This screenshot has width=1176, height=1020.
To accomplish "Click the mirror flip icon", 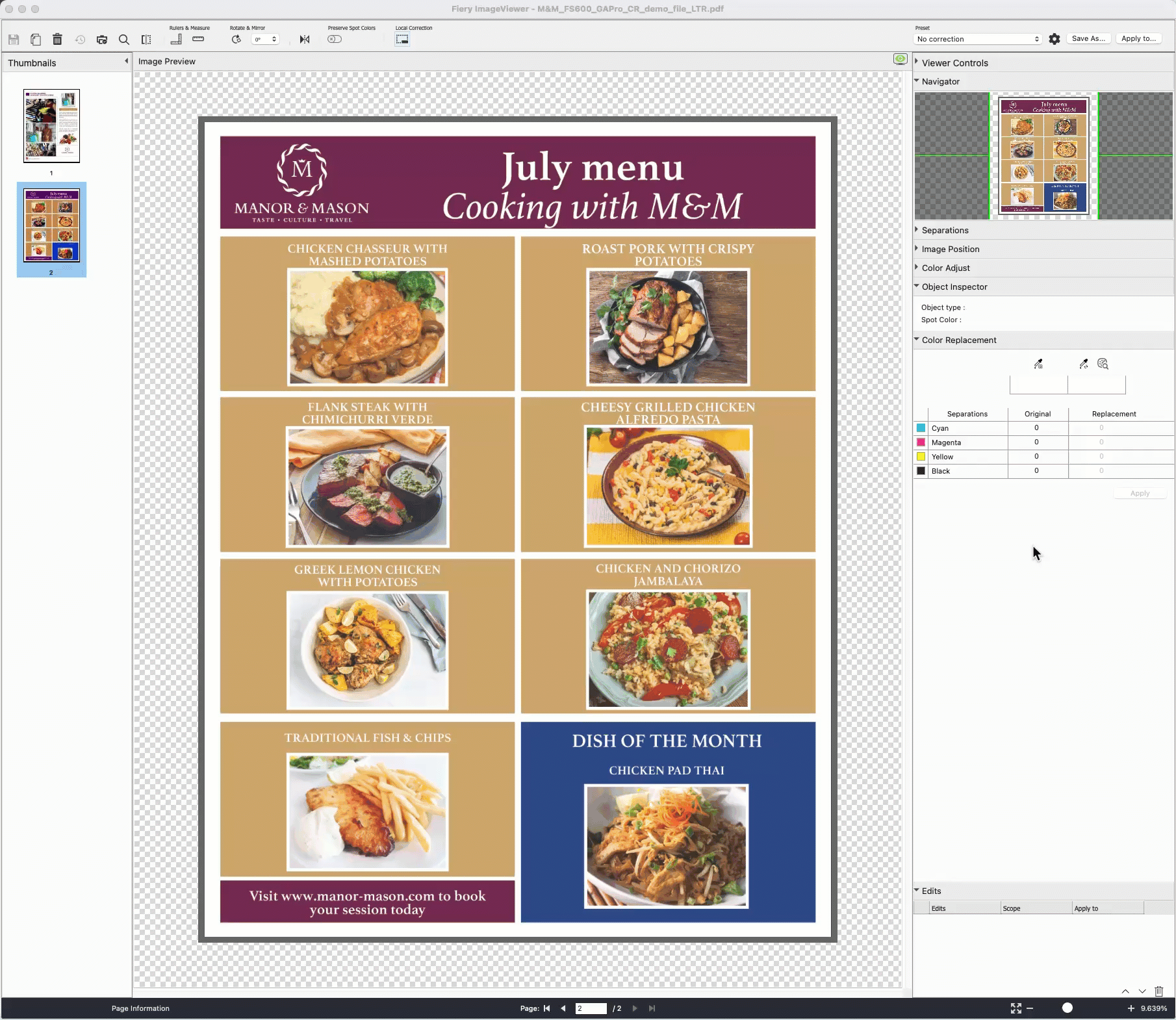I will pyautogui.click(x=305, y=40).
